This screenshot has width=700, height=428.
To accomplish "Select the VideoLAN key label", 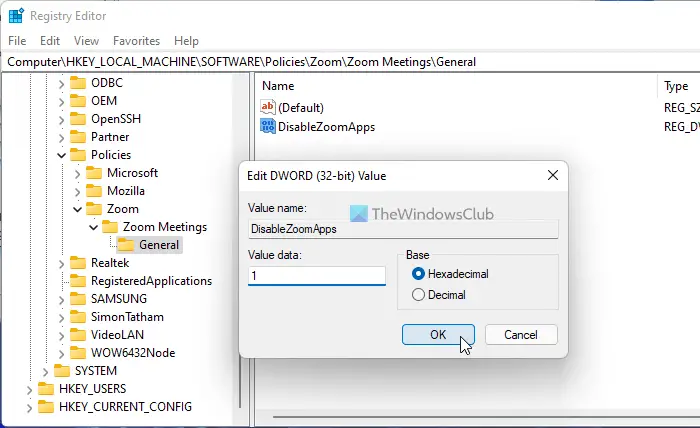I will pyautogui.click(x=117, y=335).
